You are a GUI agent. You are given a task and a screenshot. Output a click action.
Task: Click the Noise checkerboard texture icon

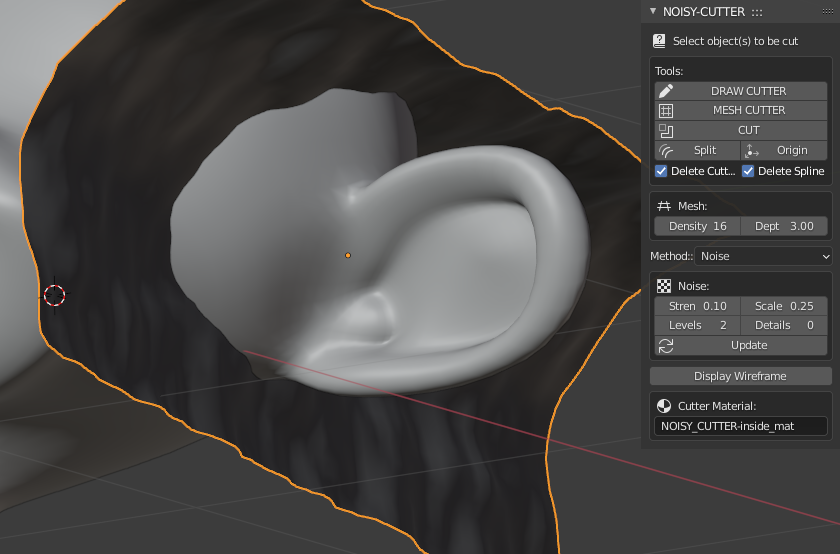pos(664,286)
